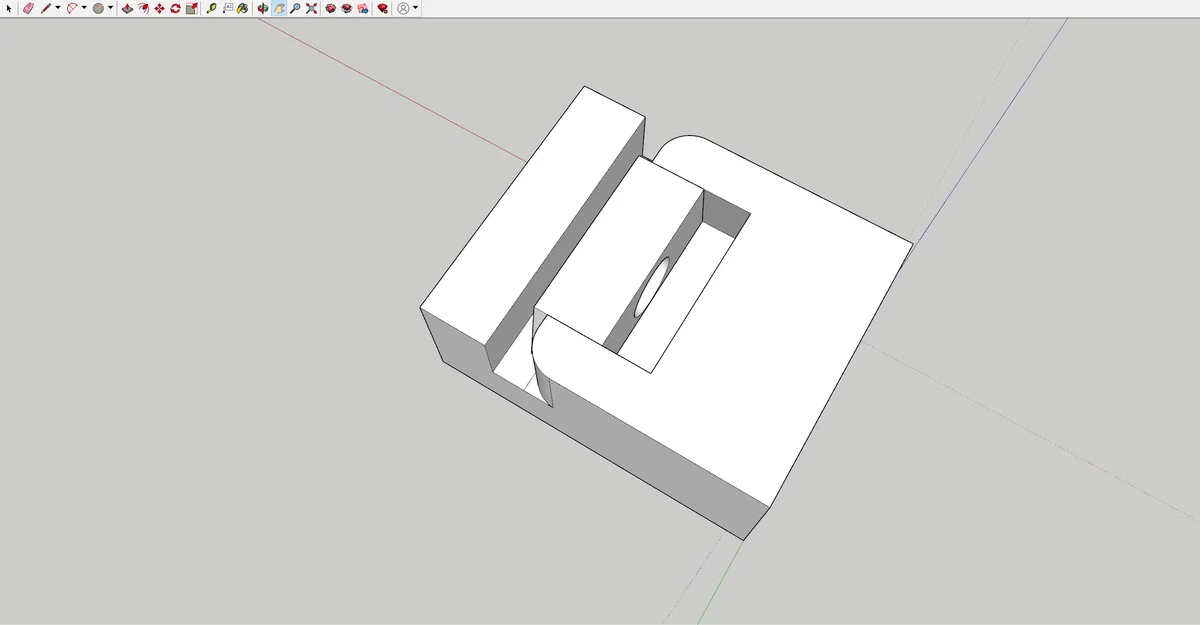Image resolution: width=1200 pixels, height=625 pixels.
Task: Click the circular hole in the model
Action: pyautogui.click(x=652, y=286)
